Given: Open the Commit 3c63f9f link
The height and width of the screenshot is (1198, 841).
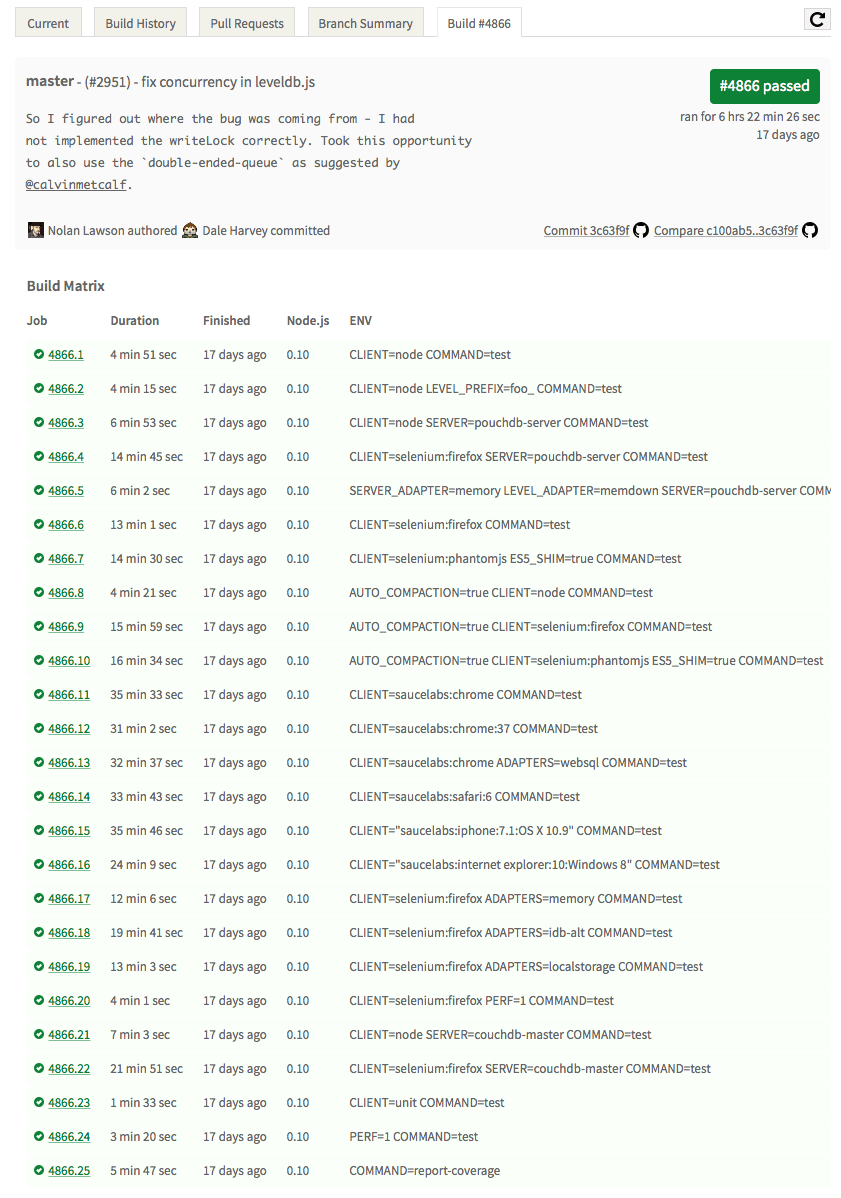Looking at the screenshot, I should [x=586, y=231].
